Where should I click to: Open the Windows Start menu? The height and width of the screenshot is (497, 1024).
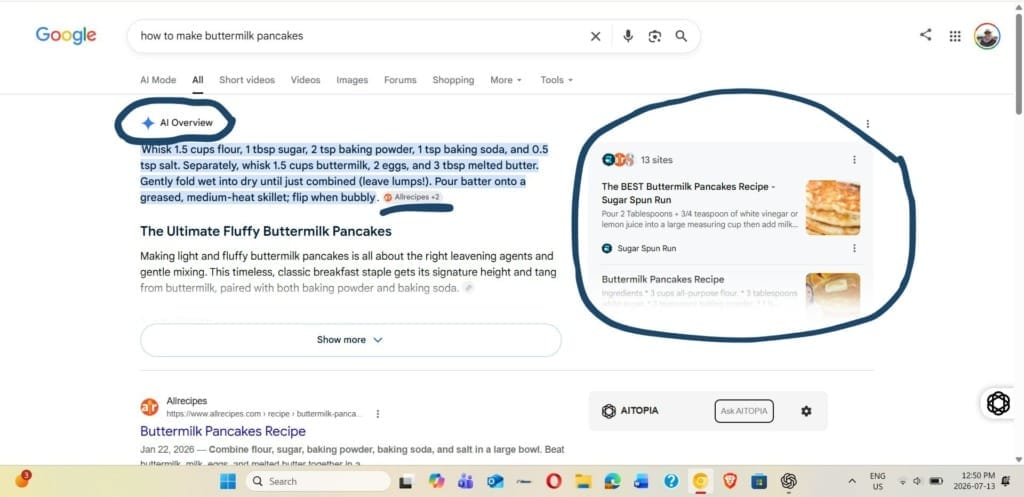pyautogui.click(x=228, y=481)
